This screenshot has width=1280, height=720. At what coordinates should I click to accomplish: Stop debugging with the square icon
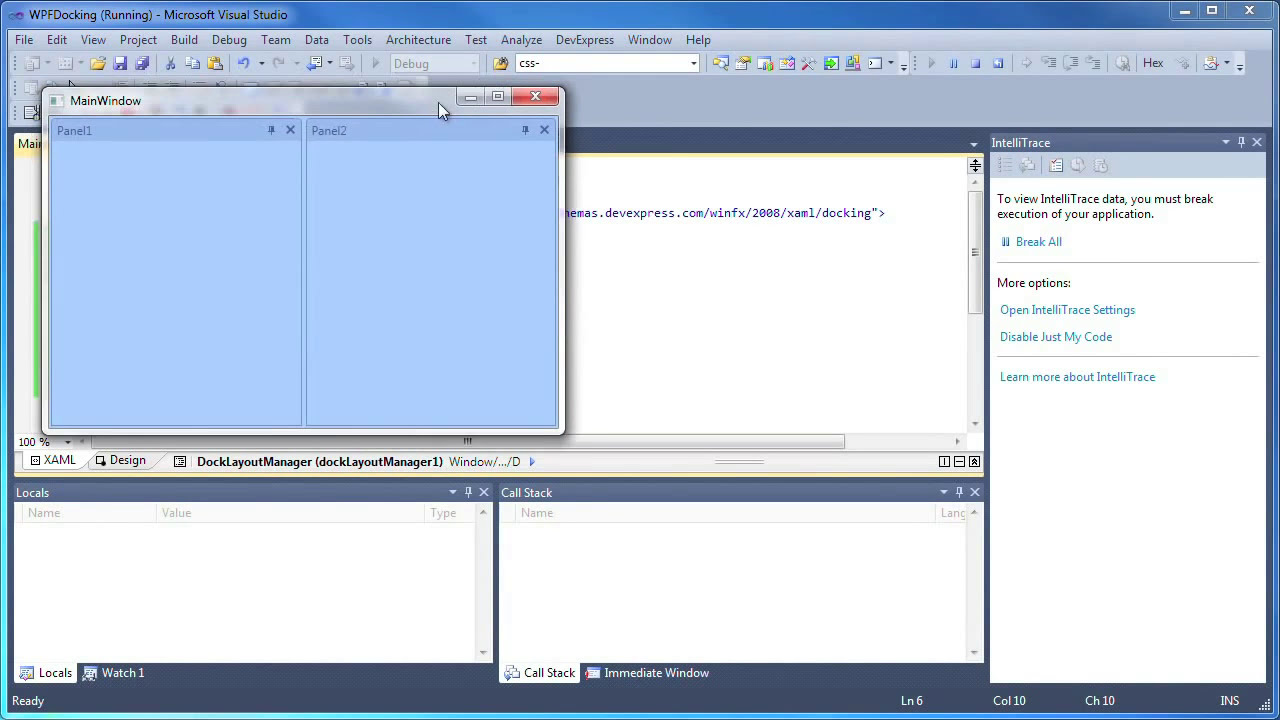click(976, 63)
